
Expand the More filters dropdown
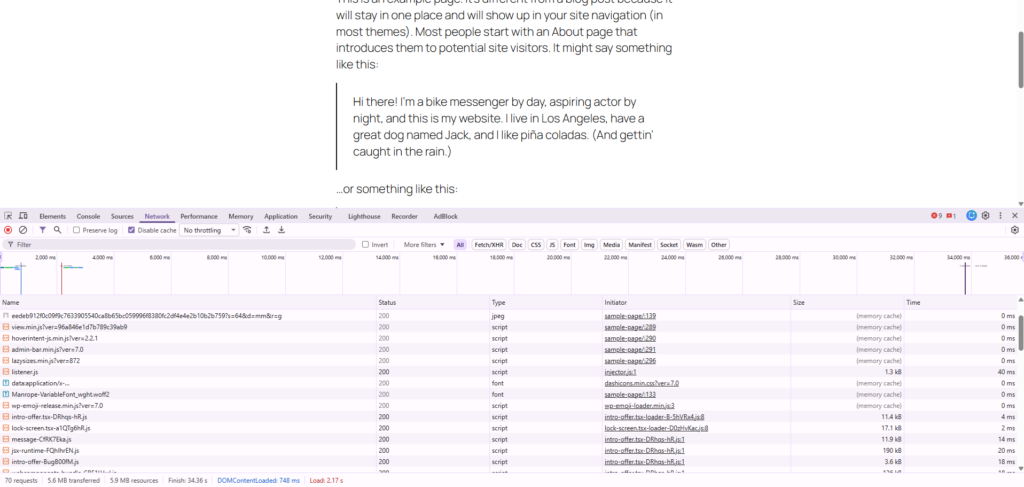coord(424,245)
